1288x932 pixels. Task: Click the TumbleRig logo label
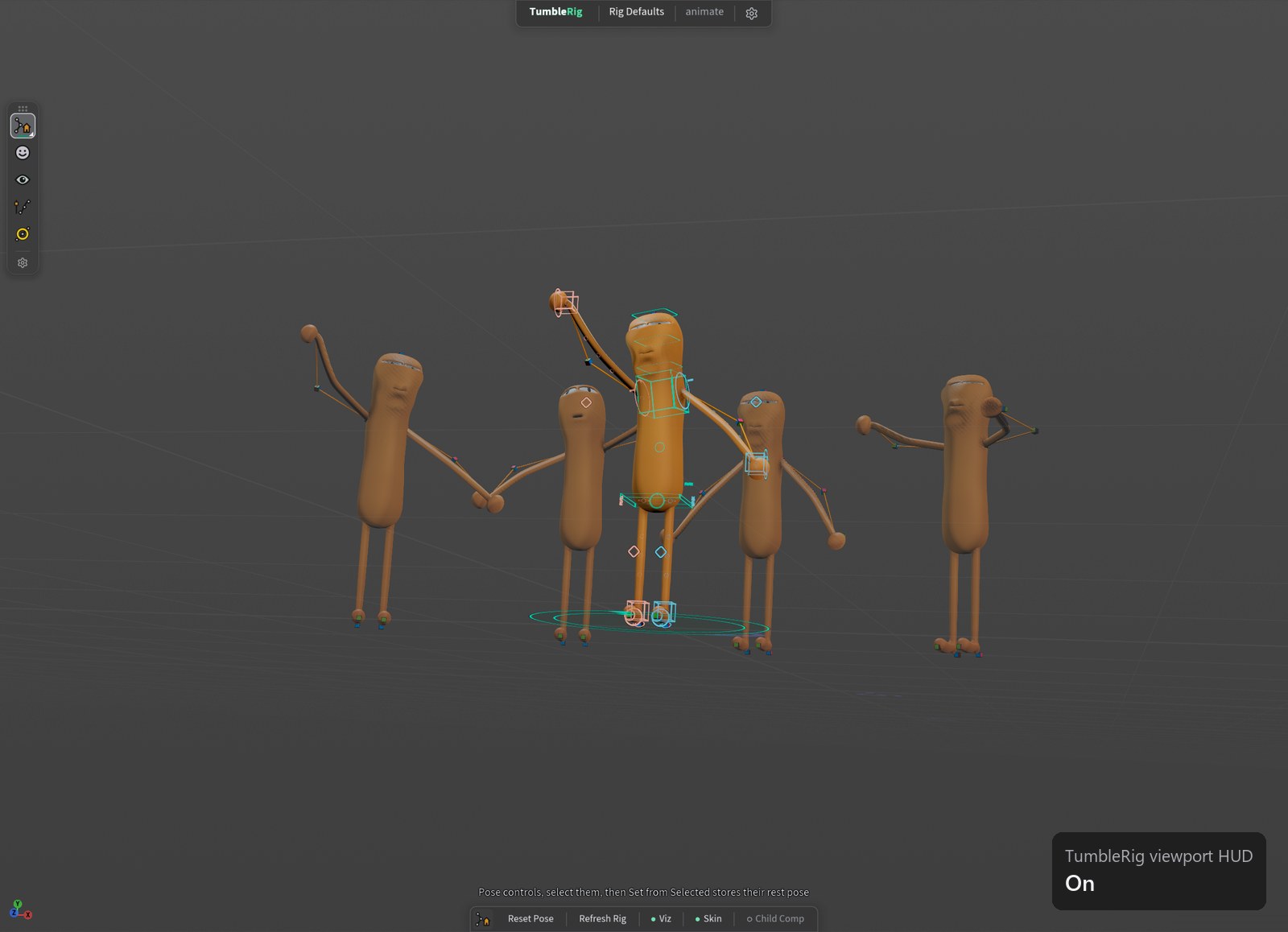pos(555,12)
